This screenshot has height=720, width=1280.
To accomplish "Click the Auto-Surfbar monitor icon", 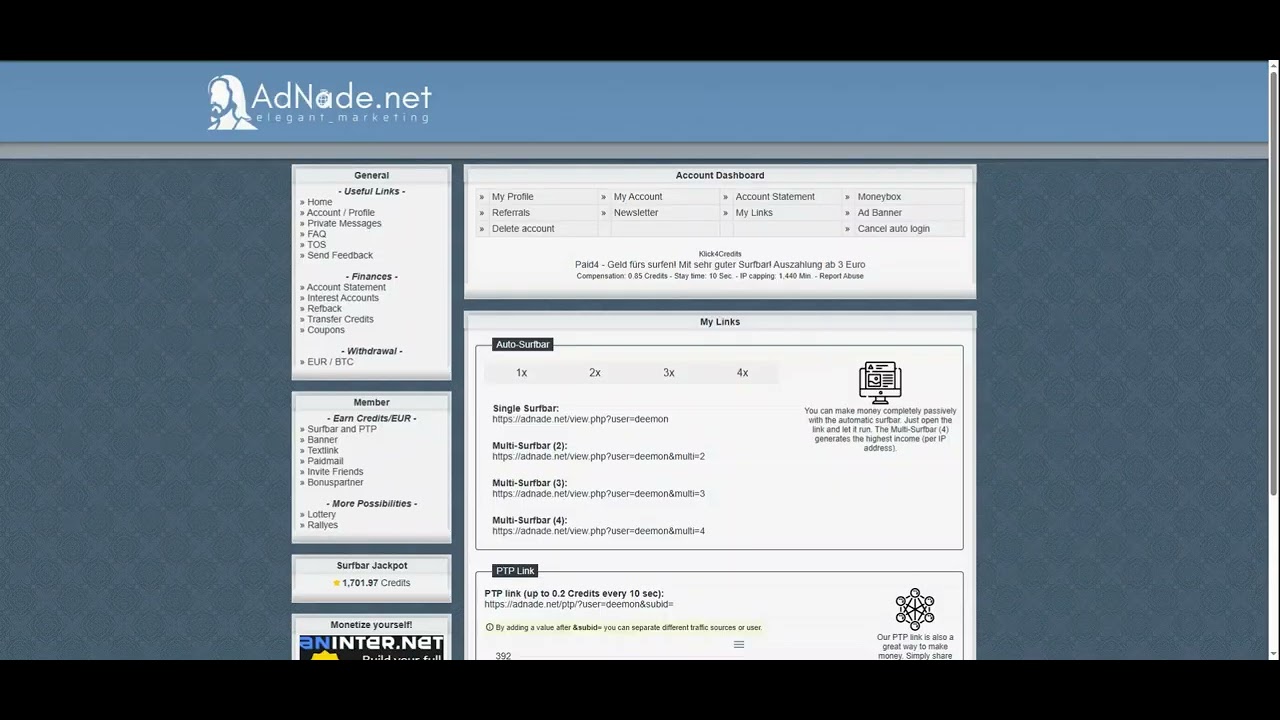I will [880, 382].
